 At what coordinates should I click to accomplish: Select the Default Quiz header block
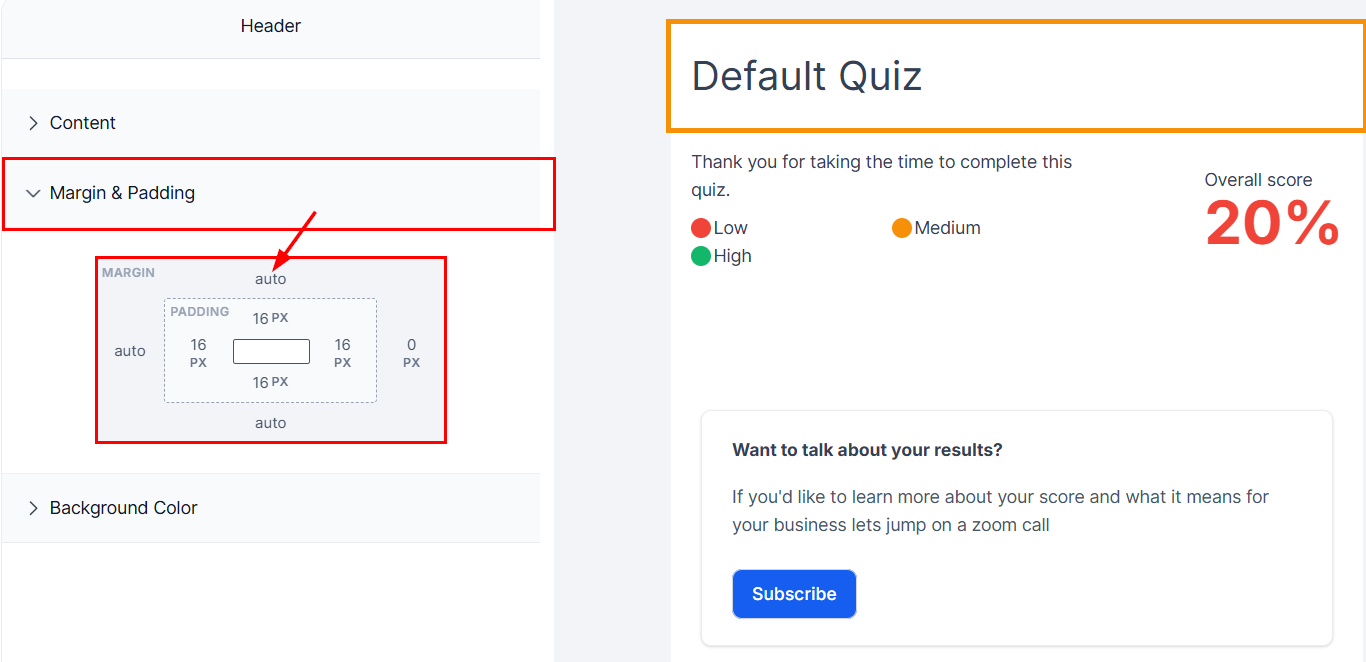[x=1016, y=77]
